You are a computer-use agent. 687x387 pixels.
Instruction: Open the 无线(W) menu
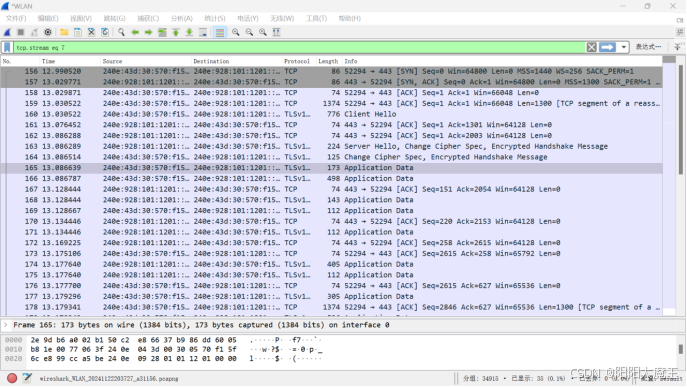click(x=282, y=18)
